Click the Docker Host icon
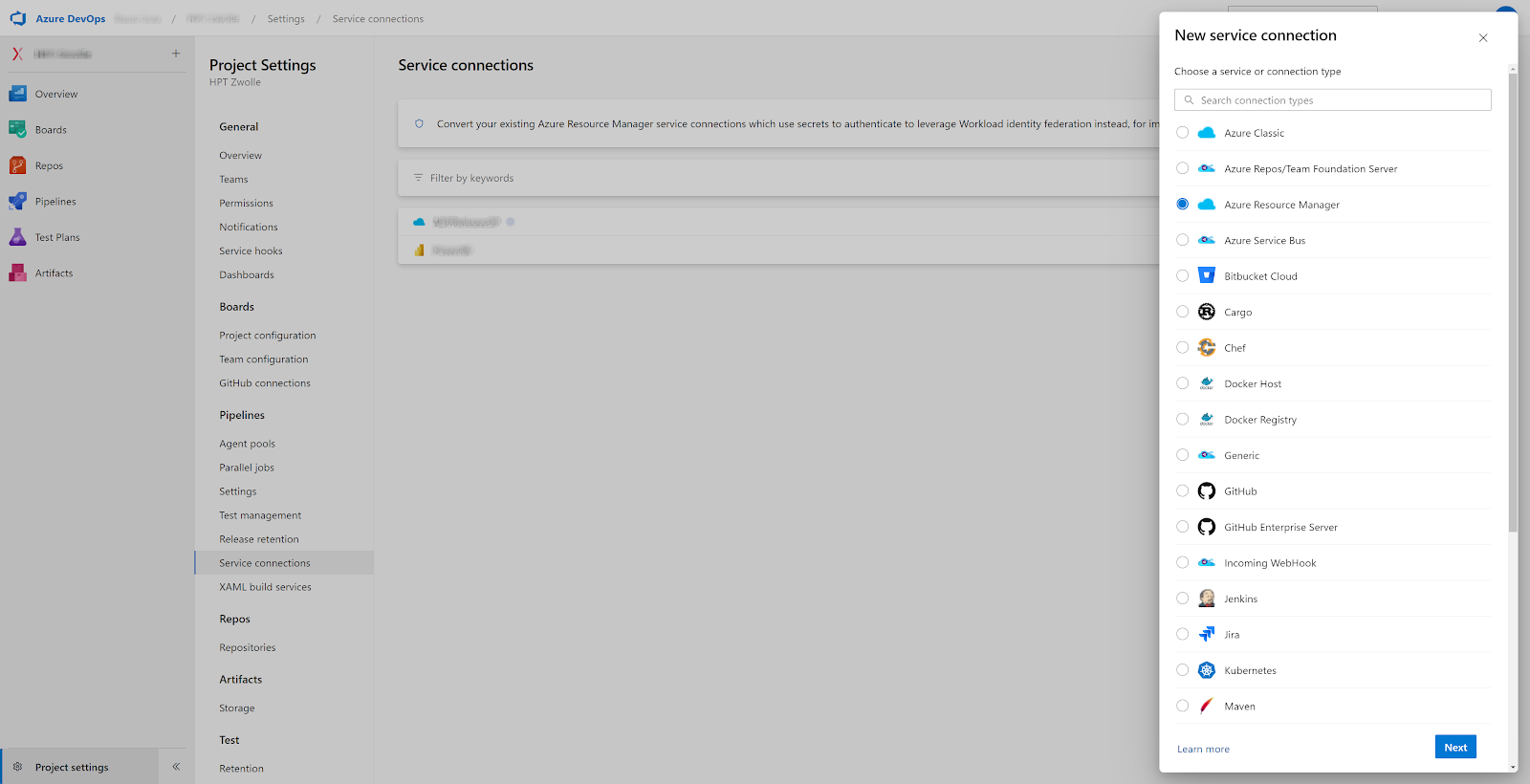The height and width of the screenshot is (784, 1530). pyautogui.click(x=1207, y=383)
